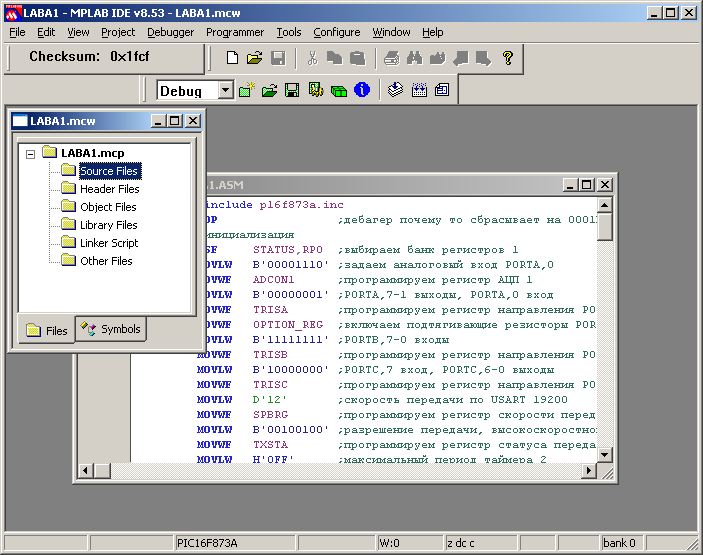The image size is (703, 555).
Task: Click the Build All icon
Action: (419, 90)
